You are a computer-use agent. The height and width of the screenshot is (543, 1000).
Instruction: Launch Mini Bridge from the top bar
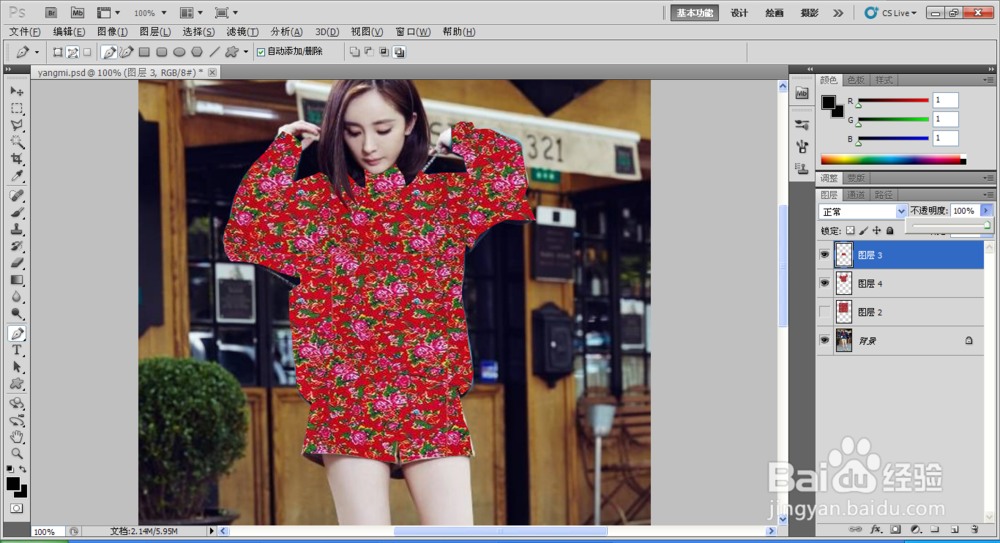click(77, 13)
